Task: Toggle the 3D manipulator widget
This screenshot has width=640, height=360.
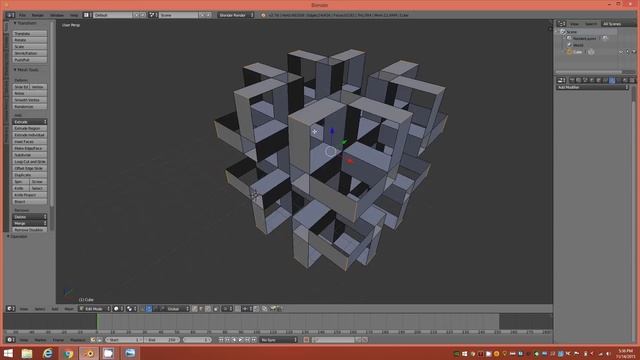Action: pyautogui.click(x=142, y=309)
